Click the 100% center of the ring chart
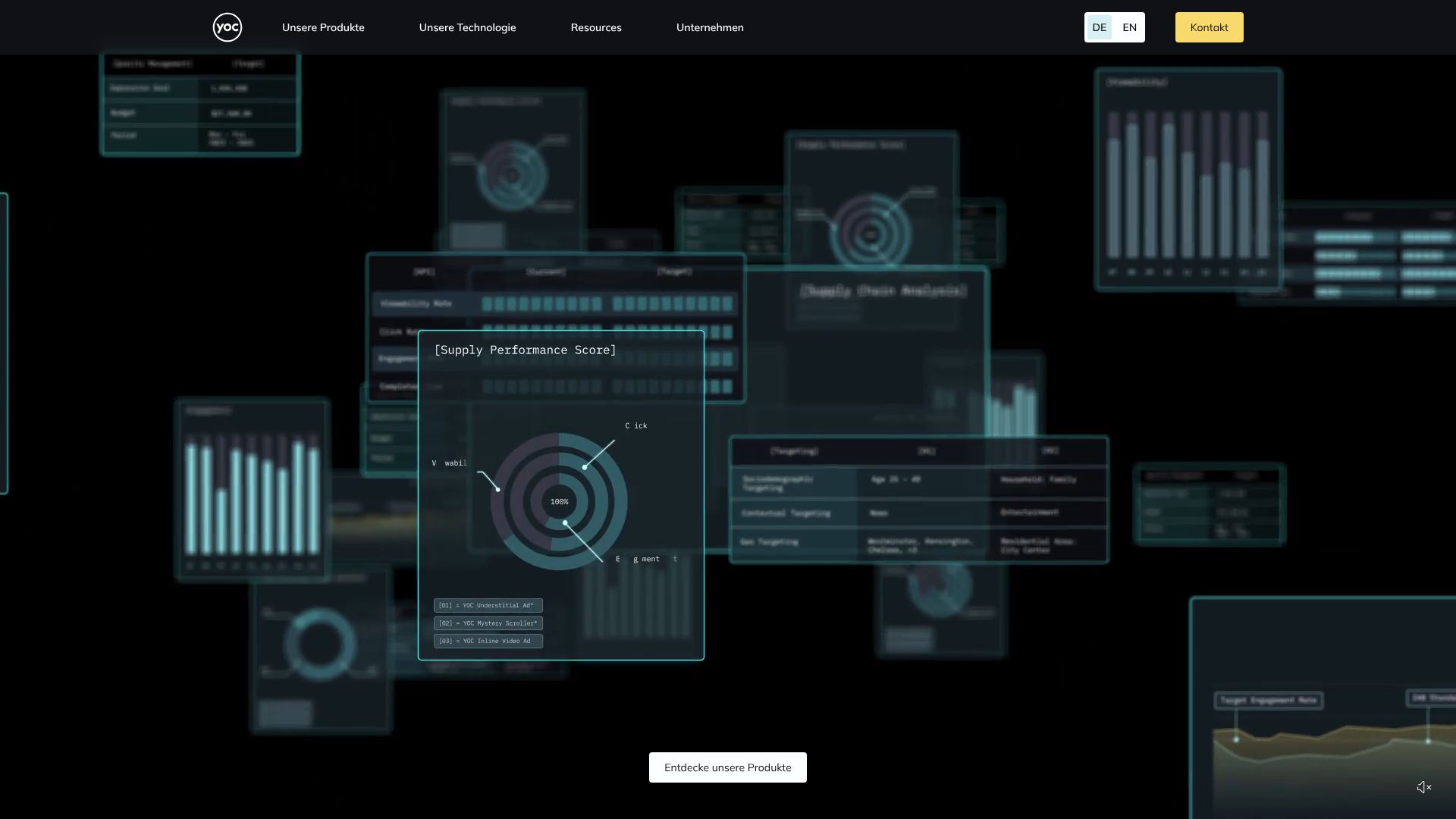Image resolution: width=1456 pixels, height=819 pixels. (559, 502)
